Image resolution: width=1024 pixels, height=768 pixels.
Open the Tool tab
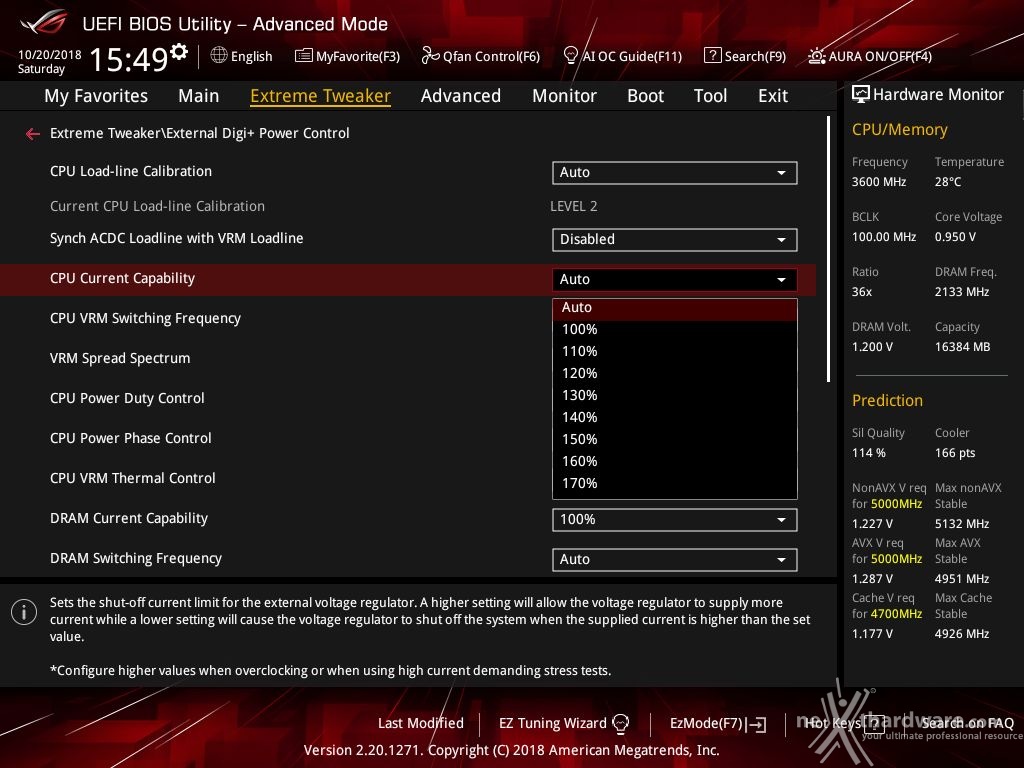pyautogui.click(x=711, y=96)
